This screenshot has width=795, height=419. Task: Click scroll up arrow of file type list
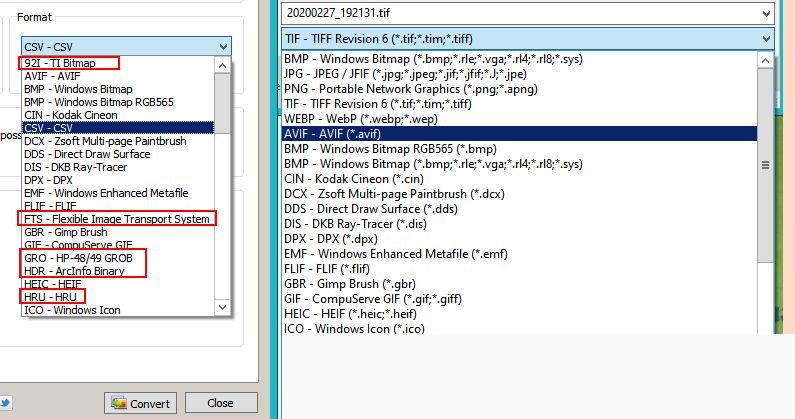(766, 61)
